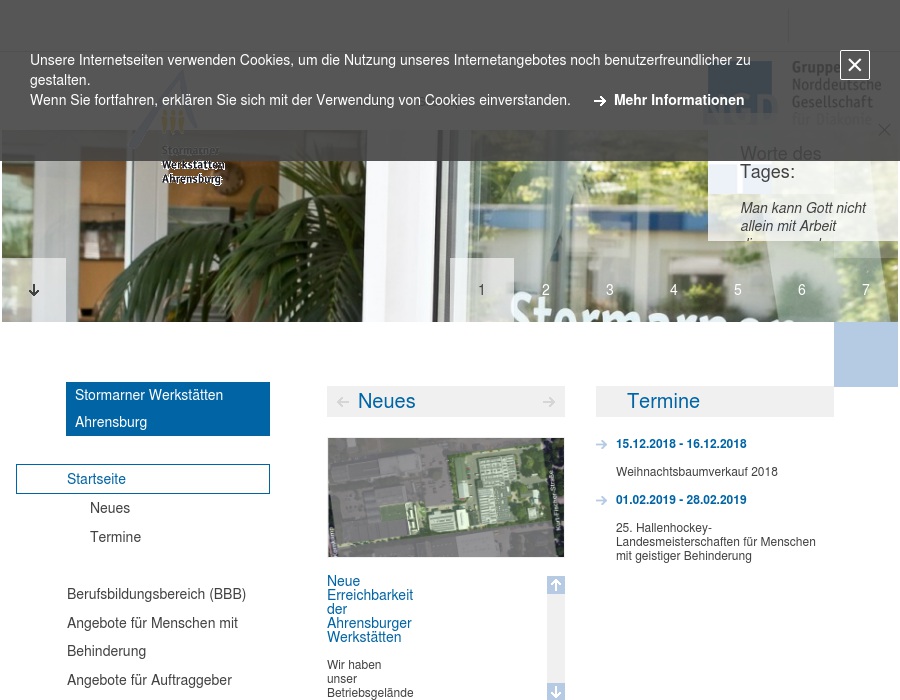Click the up arrow beside the news article text

[556, 585]
